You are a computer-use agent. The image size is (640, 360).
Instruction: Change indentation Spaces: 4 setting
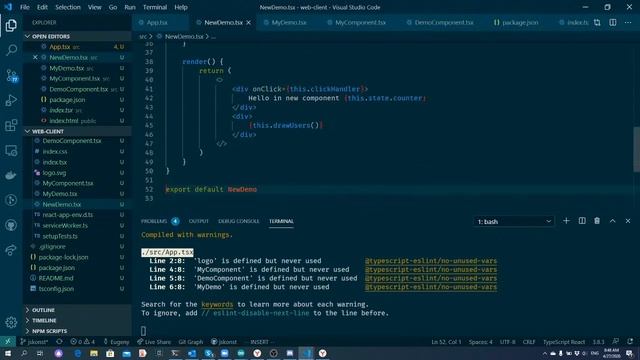tap(480, 342)
